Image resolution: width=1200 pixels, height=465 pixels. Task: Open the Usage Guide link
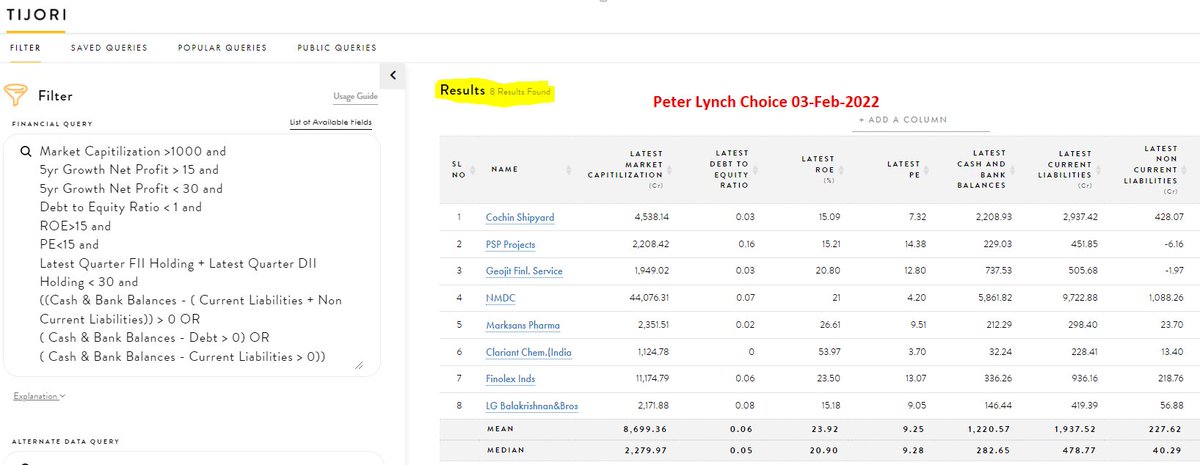[x=355, y=97]
